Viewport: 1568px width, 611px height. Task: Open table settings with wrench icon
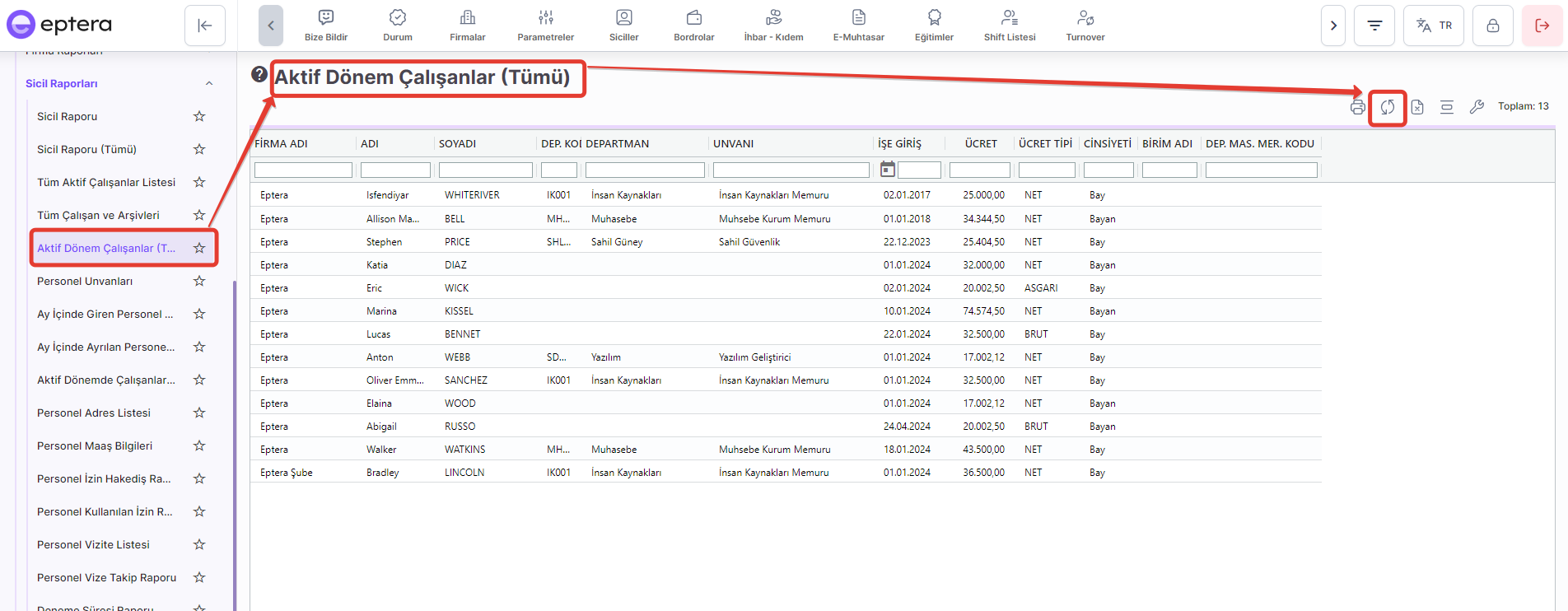tap(1477, 107)
